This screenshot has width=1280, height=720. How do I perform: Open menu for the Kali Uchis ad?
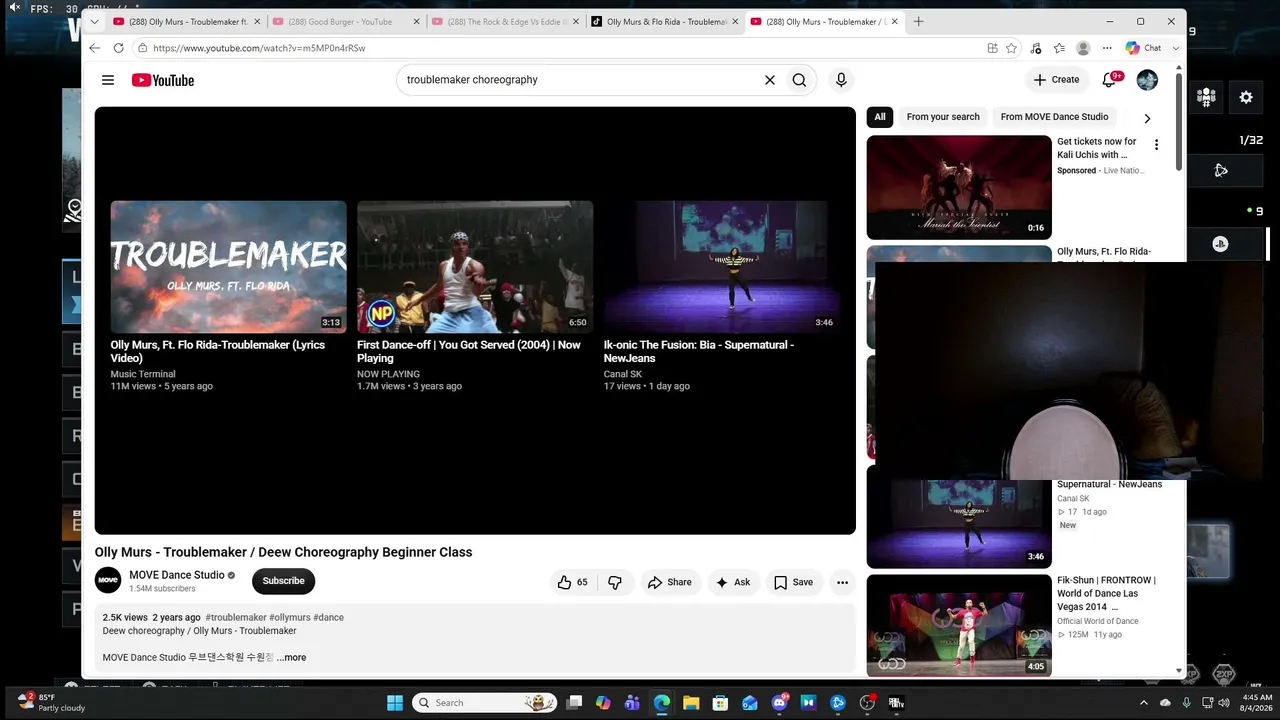tap(1156, 145)
